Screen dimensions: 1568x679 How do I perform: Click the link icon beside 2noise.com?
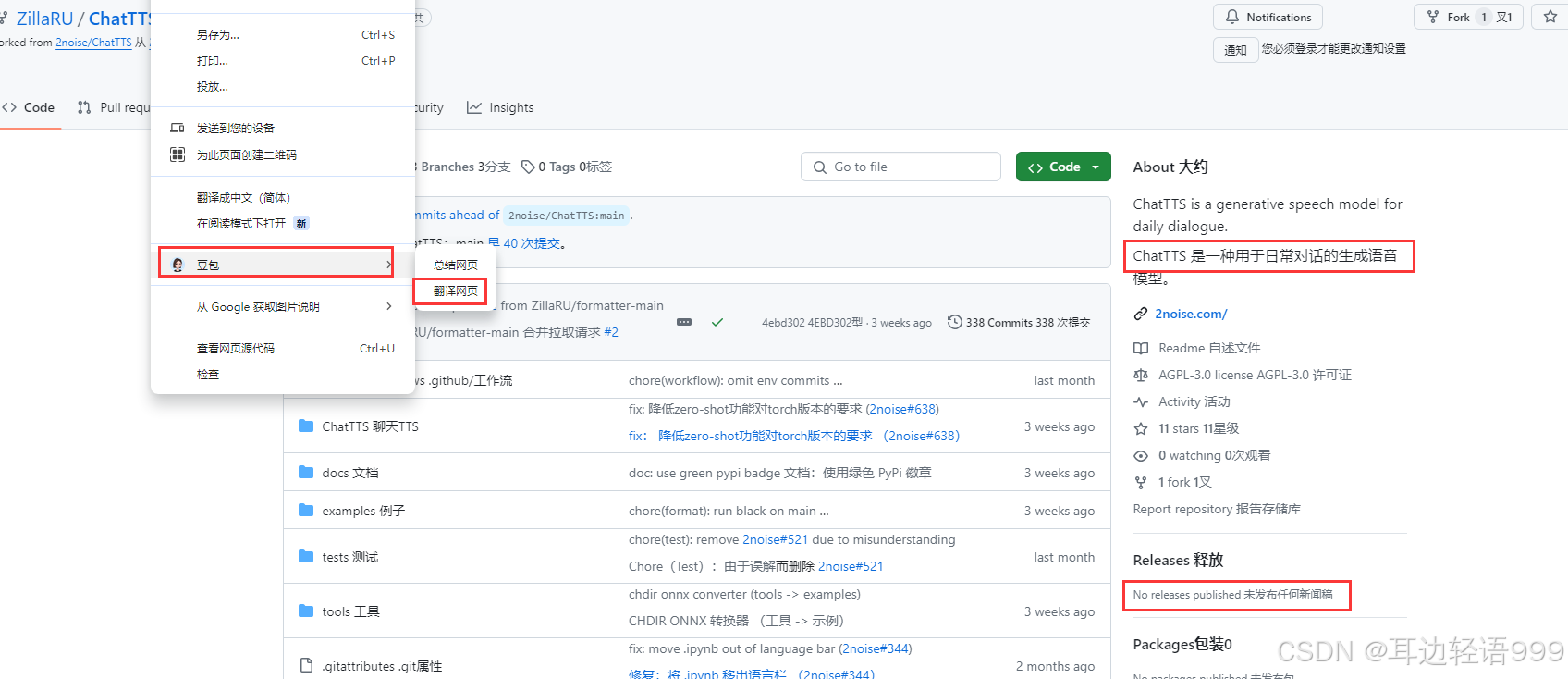tap(1141, 314)
